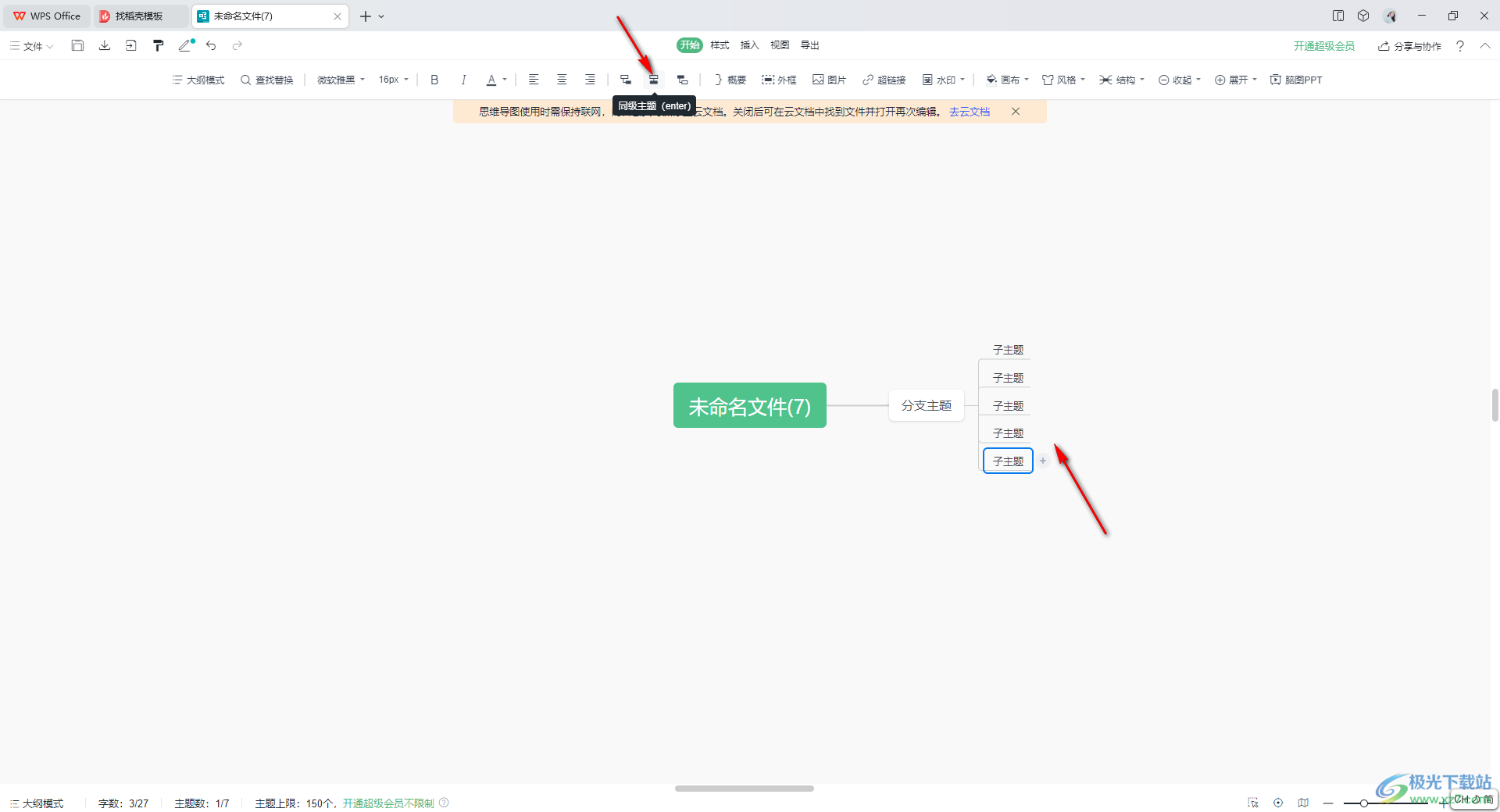Switch to the WPS Office home tab
This screenshot has height=812, width=1500.
[47, 16]
